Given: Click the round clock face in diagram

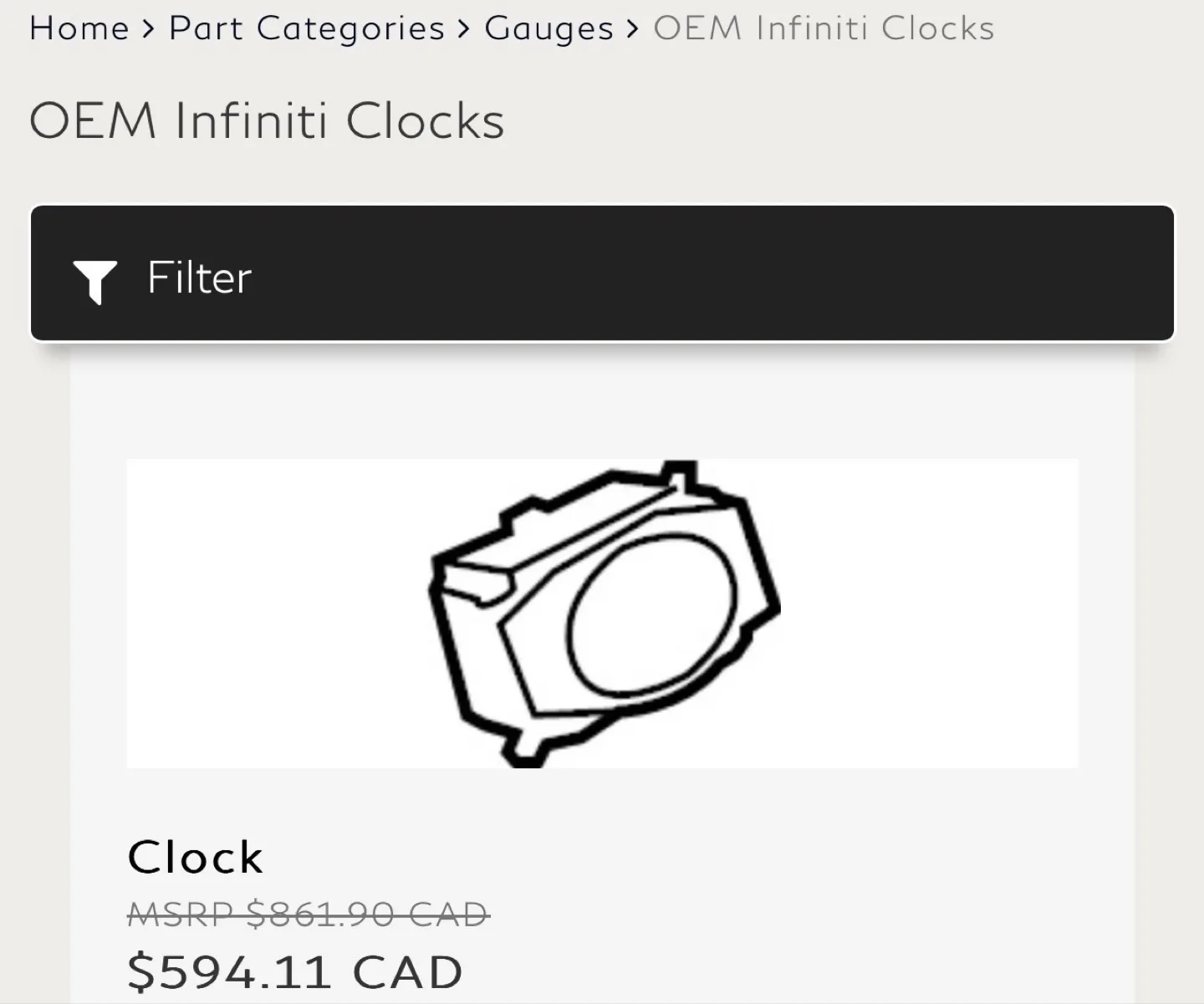Looking at the screenshot, I should (x=652, y=623).
